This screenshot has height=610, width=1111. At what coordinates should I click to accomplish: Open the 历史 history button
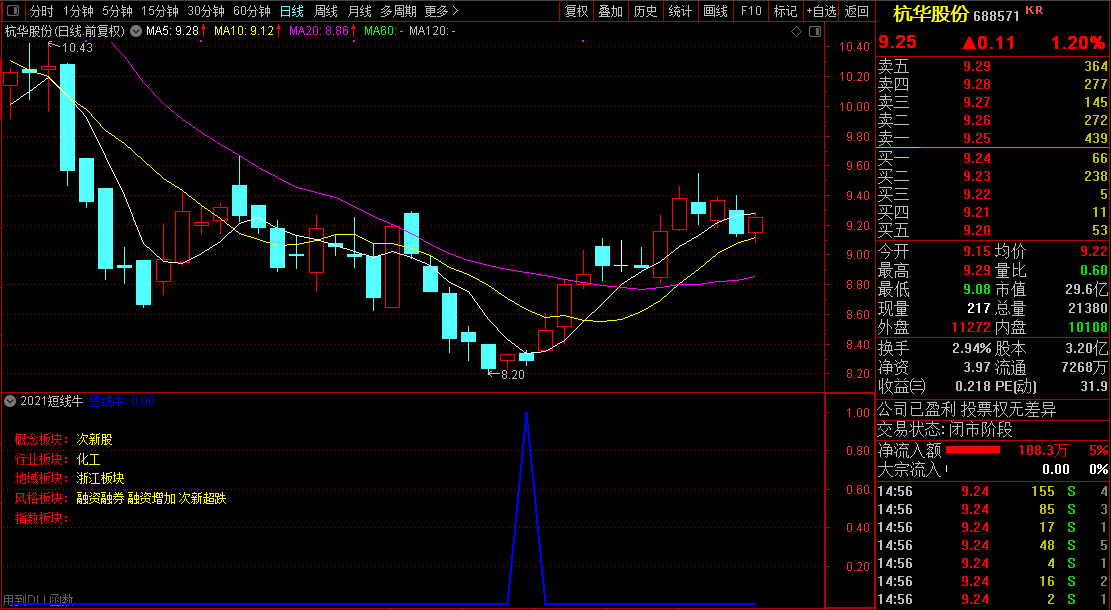click(x=645, y=11)
